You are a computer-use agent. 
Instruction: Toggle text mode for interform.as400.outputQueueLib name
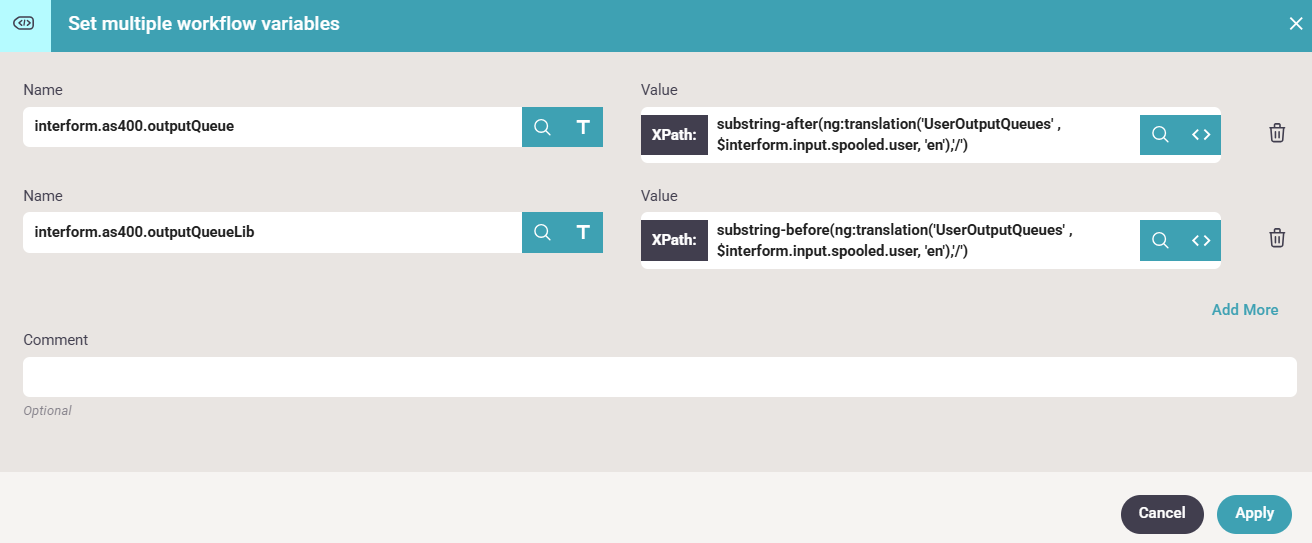coord(583,232)
